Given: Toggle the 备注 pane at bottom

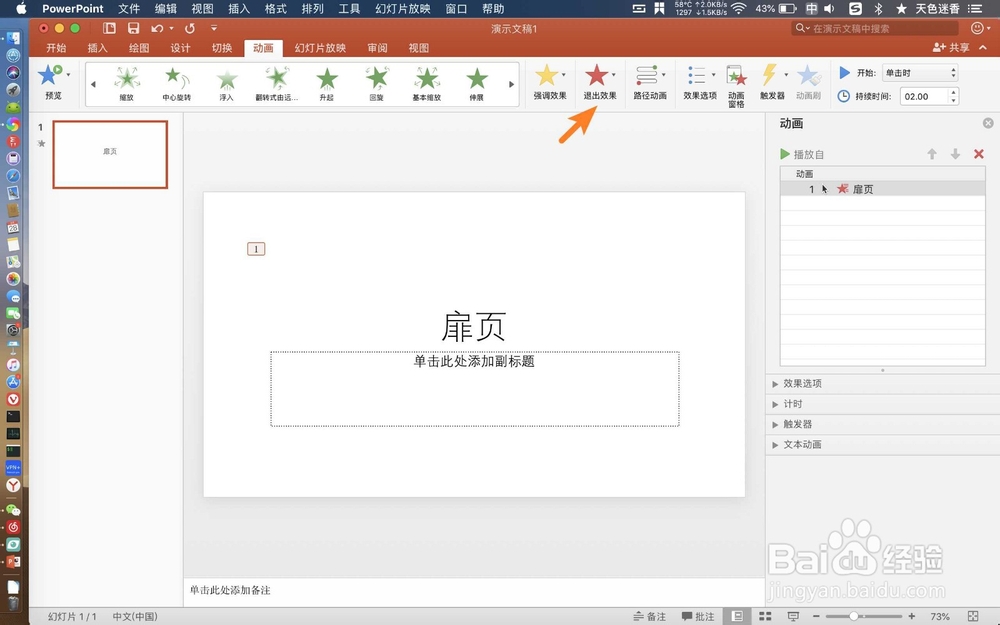Looking at the screenshot, I should 650,616.
